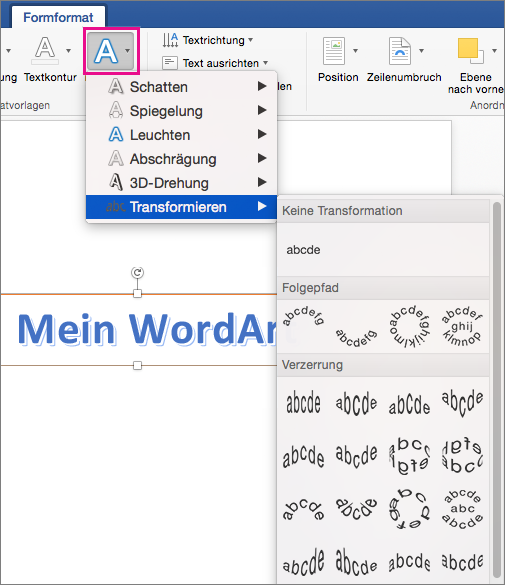505x585 pixels.
Task: Click the Texteffekte blue A icon
Action: pos(106,51)
